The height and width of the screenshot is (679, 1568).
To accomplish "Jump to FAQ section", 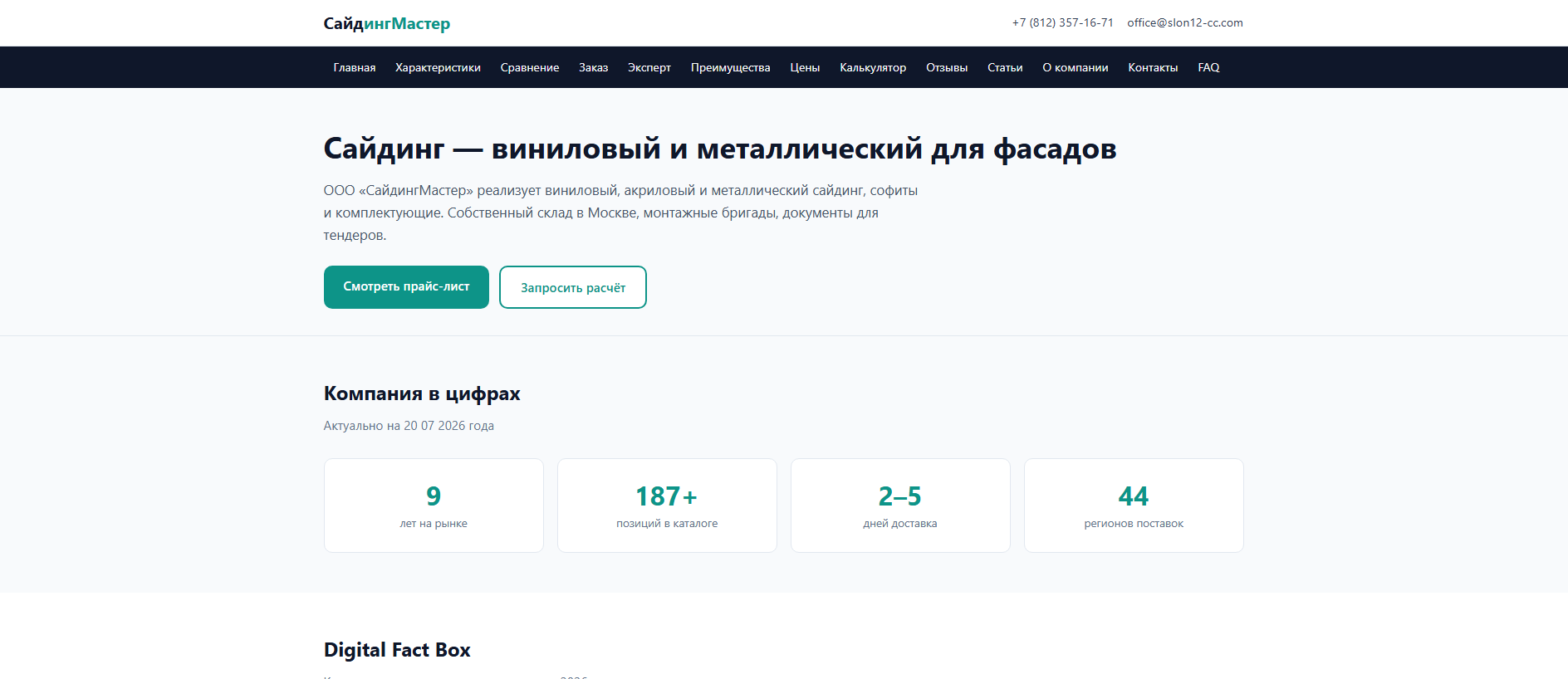I will [1208, 67].
